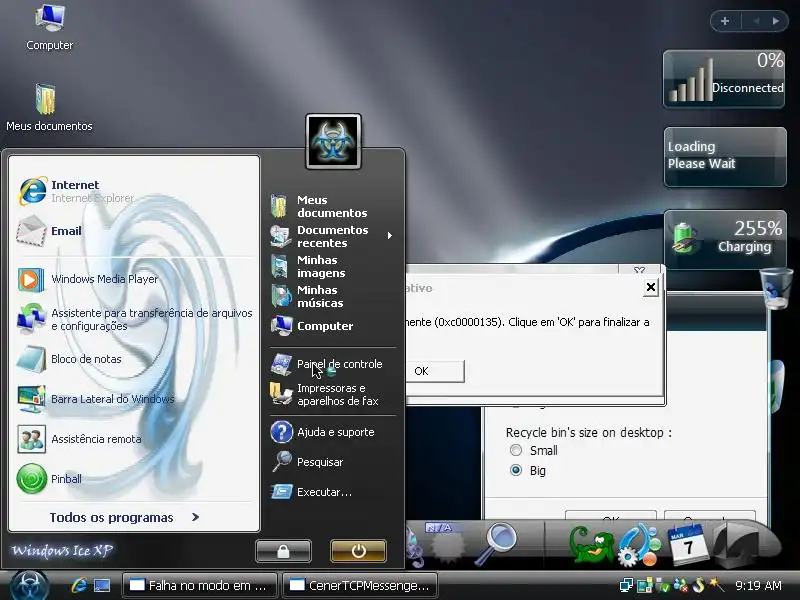The image size is (800, 600).
Task: Open Minhas imagens folder
Action: tap(309, 266)
